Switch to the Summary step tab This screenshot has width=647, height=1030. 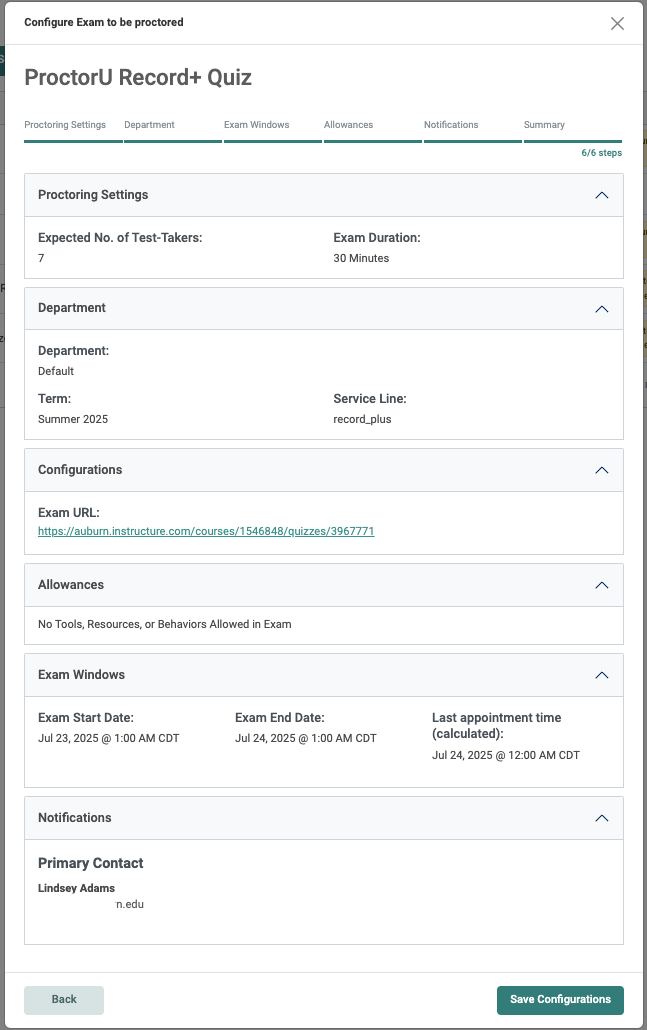(x=544, y=125)
